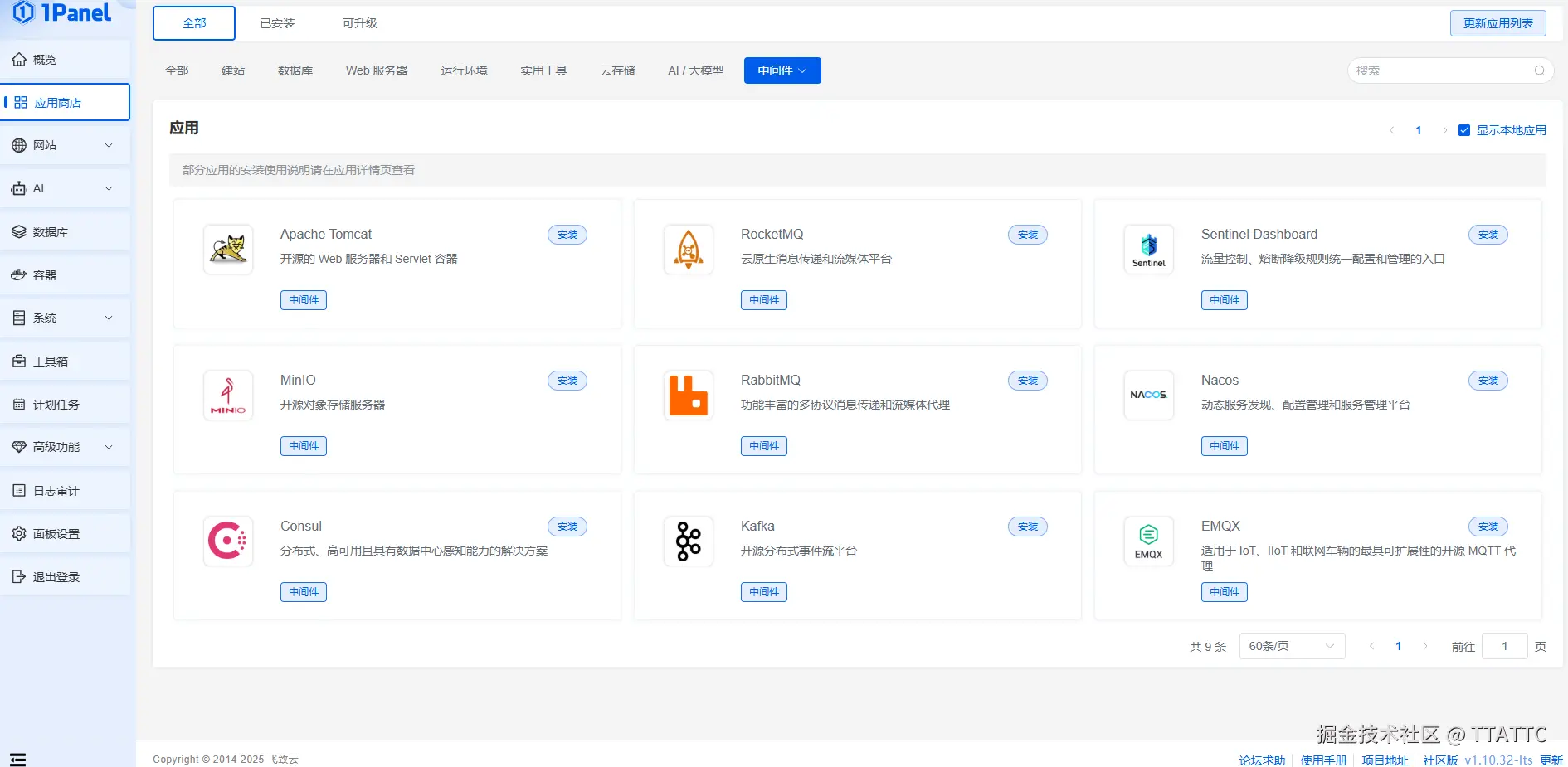The height and width of the screenshot is (767, 1568).
Task: Install RabbitMQ via 安装 button
Action: click(1028, 381)
